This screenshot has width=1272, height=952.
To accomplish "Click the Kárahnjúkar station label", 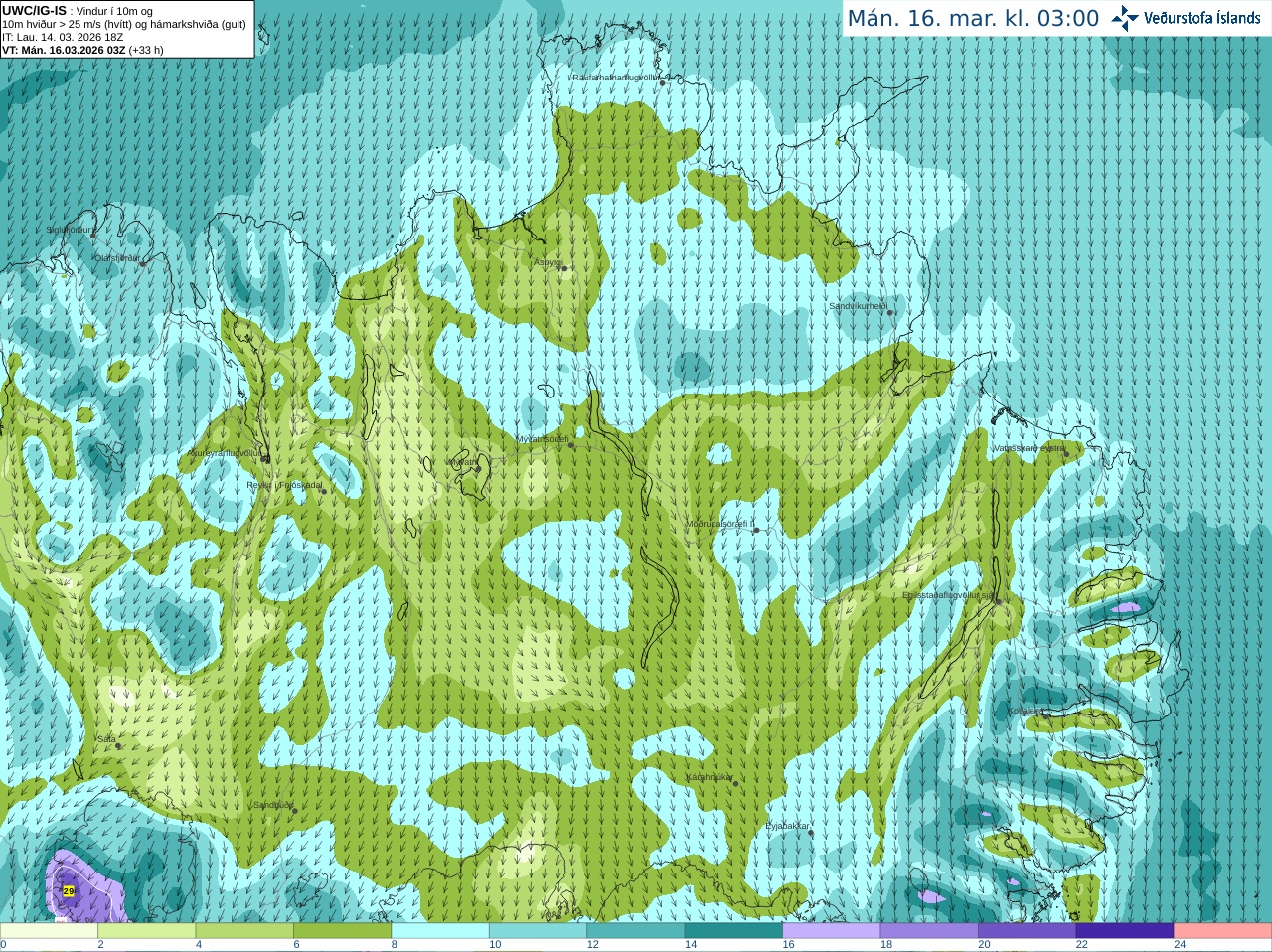I will (x=710, y=777).
